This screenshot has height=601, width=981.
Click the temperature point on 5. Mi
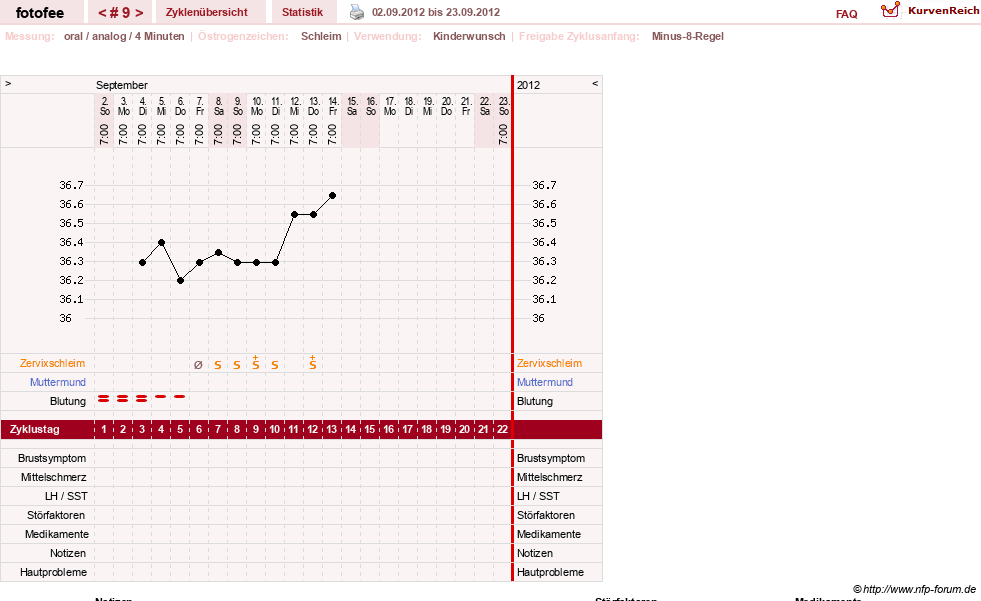161,243
